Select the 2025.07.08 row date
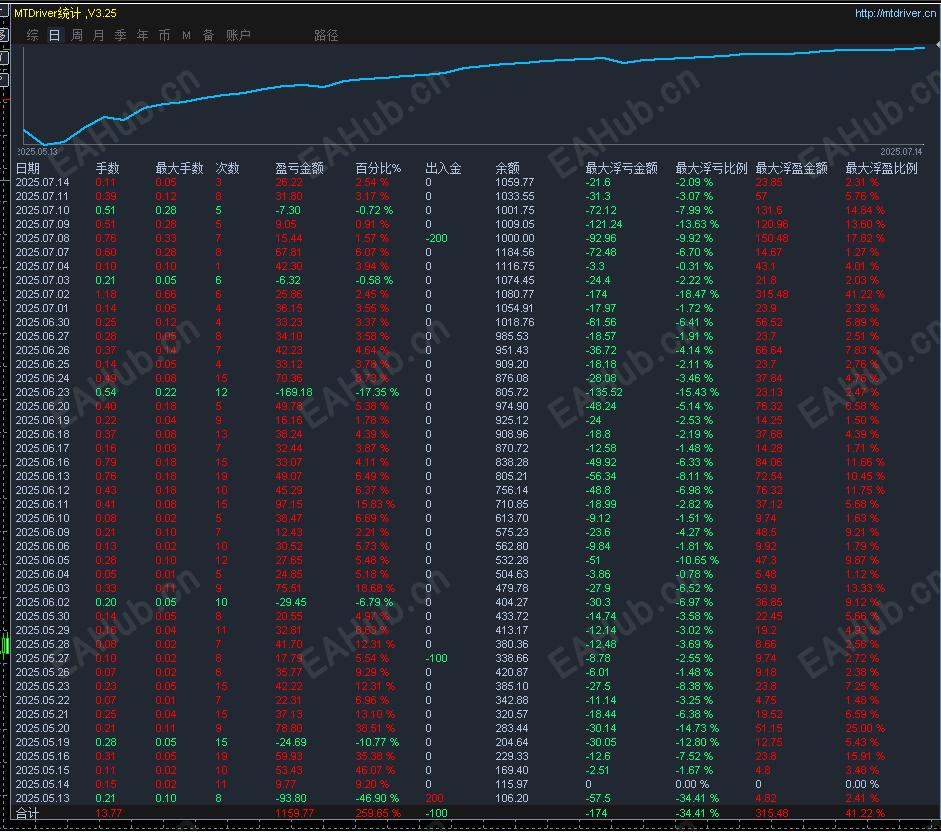941x832 pixels. click(x=42, y=238)
